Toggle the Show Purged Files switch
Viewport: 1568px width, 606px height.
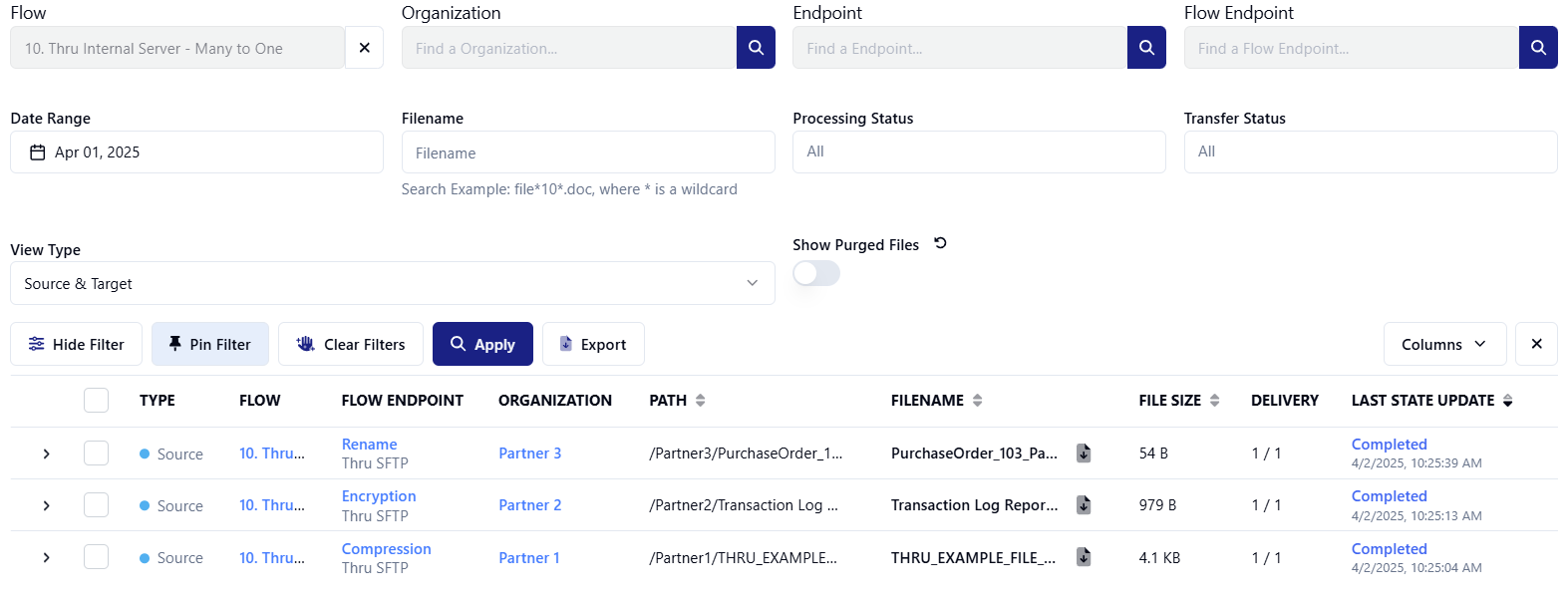pyautogui.click(x=816, y=273)
